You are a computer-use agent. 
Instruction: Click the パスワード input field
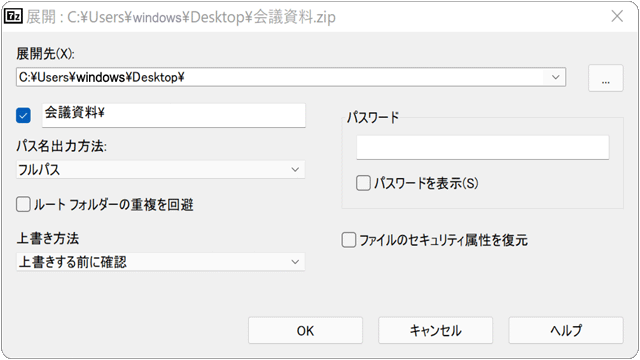[482, 147]
